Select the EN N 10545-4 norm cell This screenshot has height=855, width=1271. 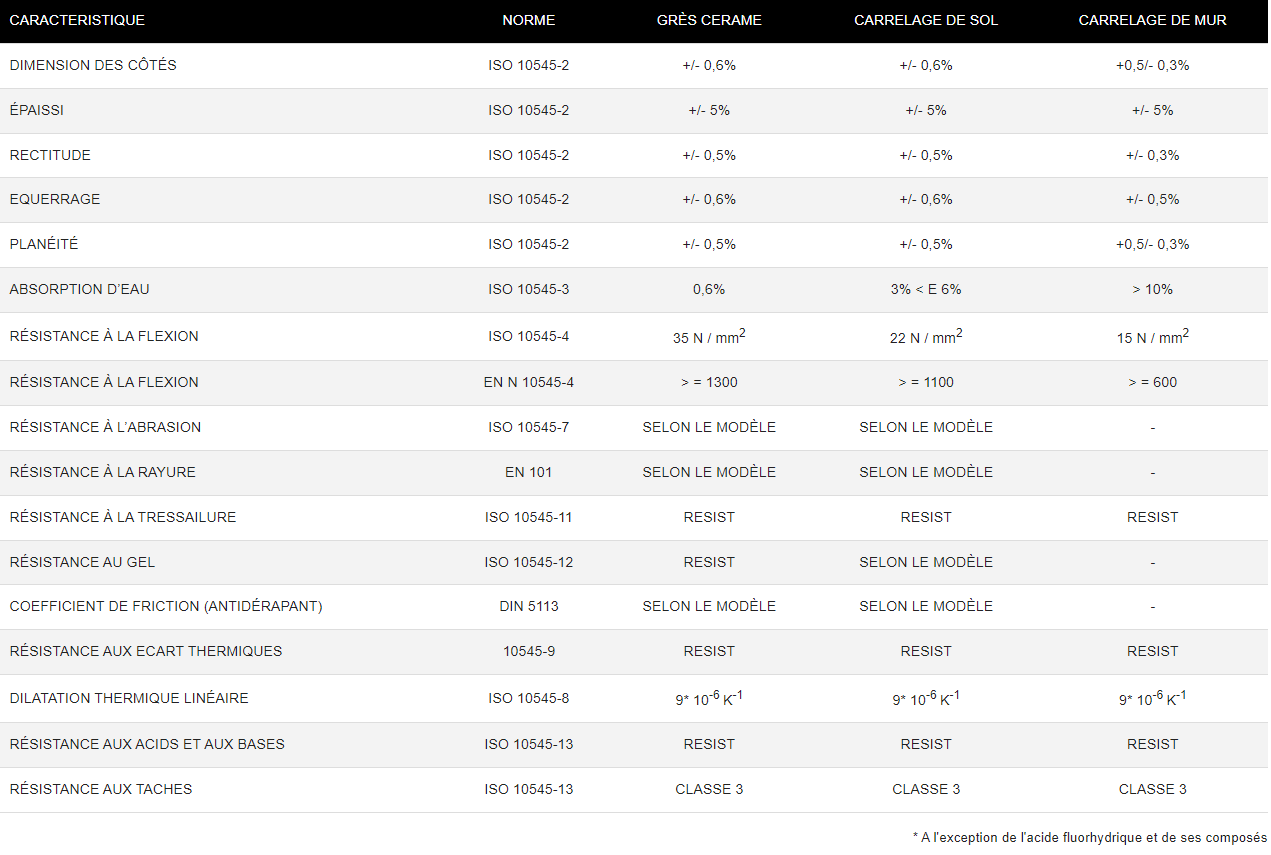coord(528,382)
